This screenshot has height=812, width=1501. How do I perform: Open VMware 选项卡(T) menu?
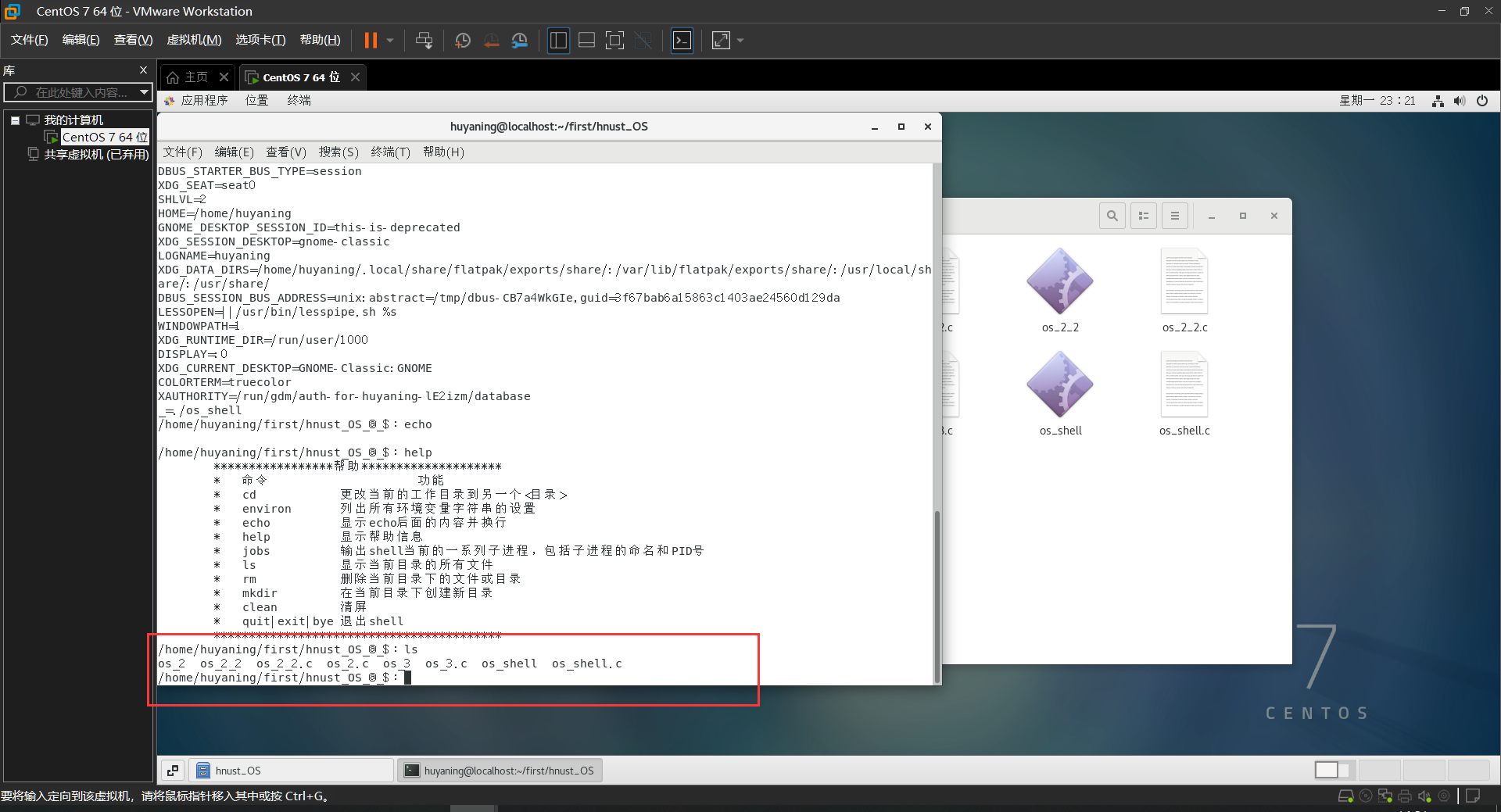tap(260, 40)
